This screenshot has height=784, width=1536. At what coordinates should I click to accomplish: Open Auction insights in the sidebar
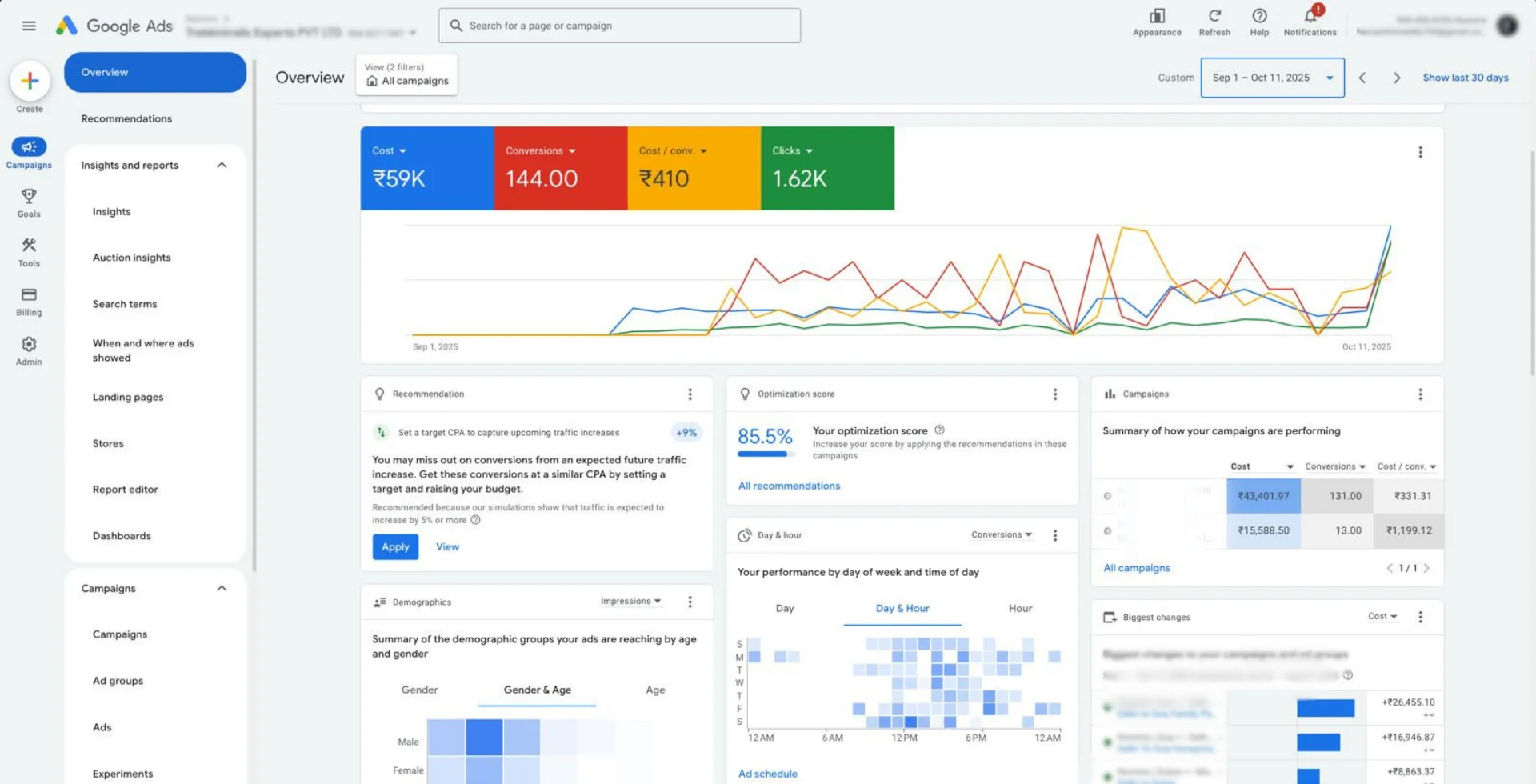pyautogui.click(x=132, y=258)
